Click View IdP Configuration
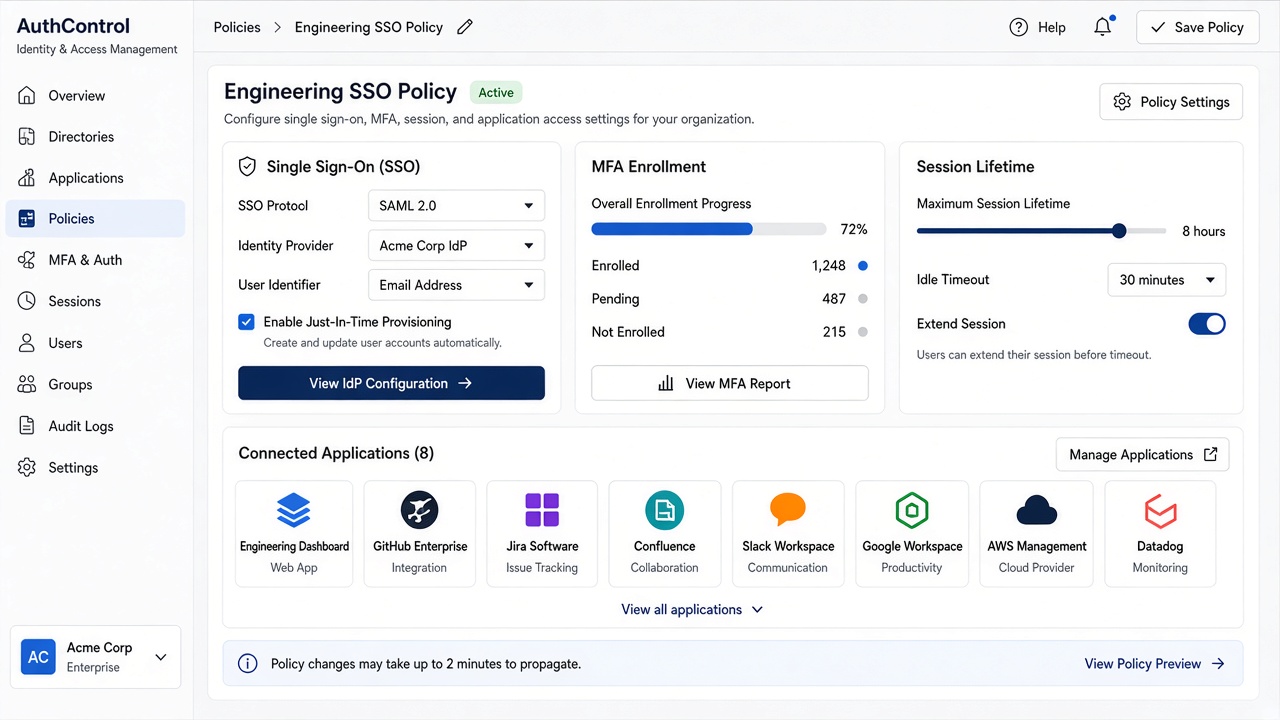 pyautogui.click(x=391, y=383)
